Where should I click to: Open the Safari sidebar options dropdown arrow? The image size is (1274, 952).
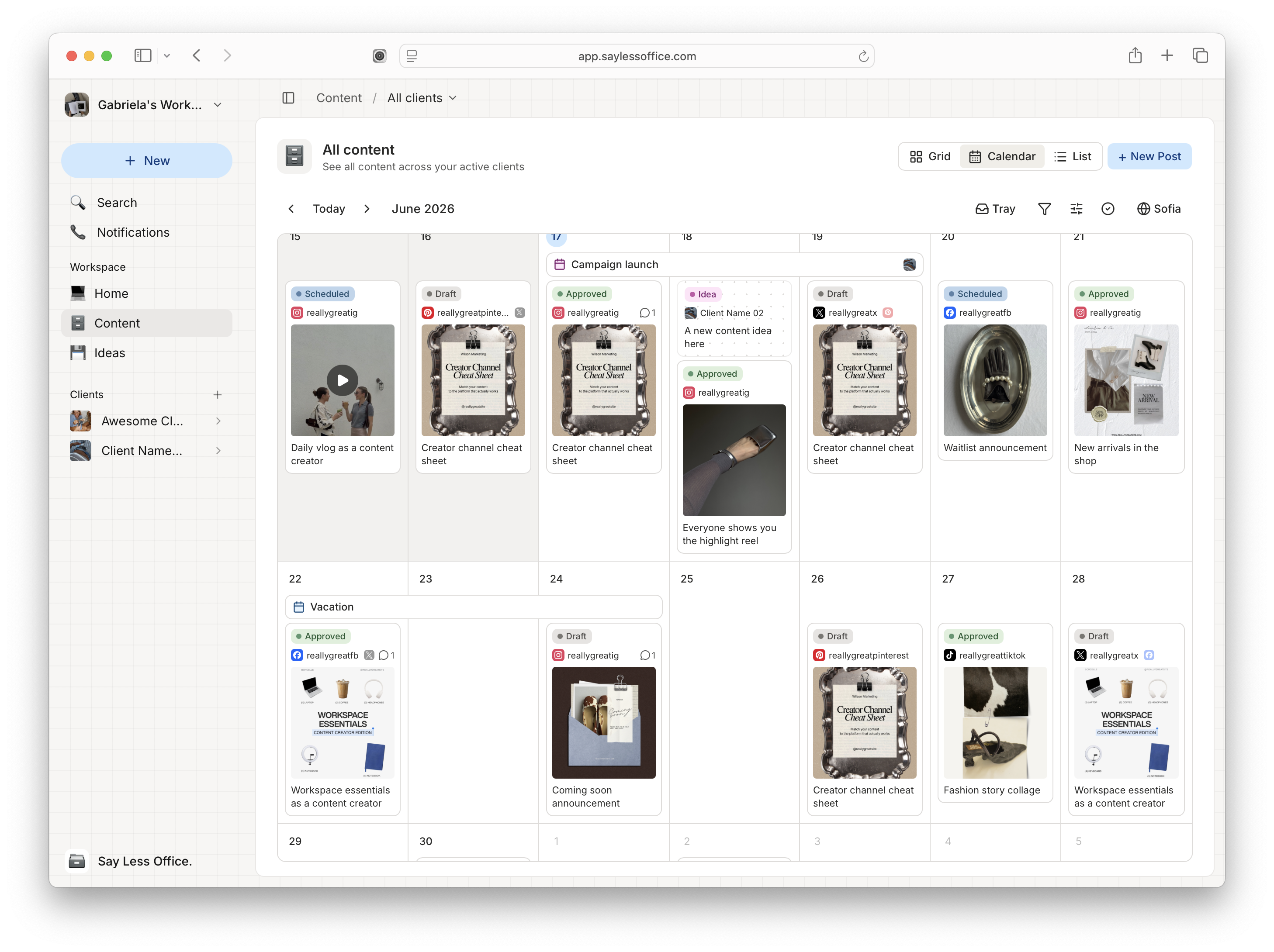click(167, 56)
